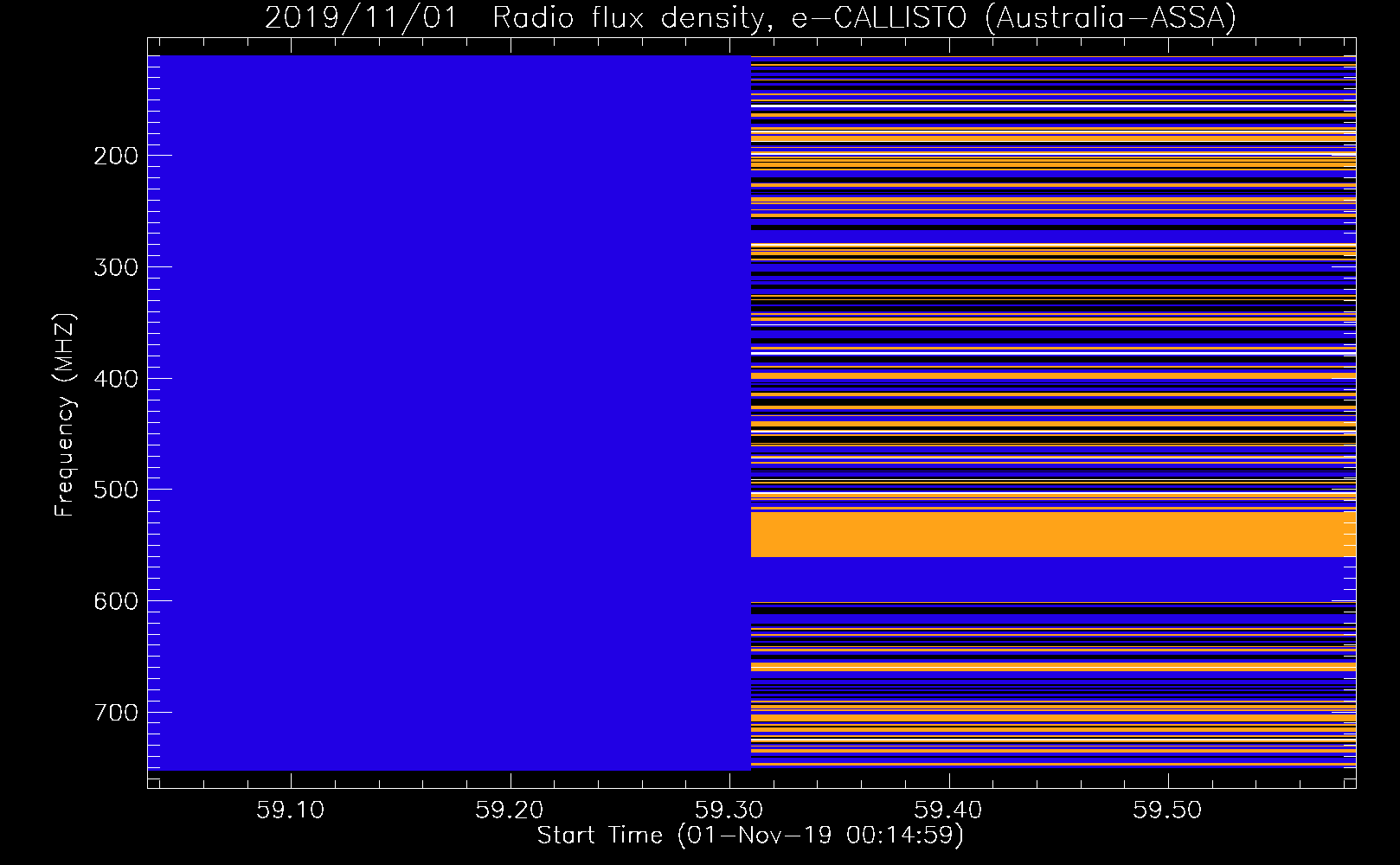This screenshot has height=865, width=1400.
Task: Click the wide orange band near 540 MHz
Action: pyautogui.click(x=1053, y=535)
